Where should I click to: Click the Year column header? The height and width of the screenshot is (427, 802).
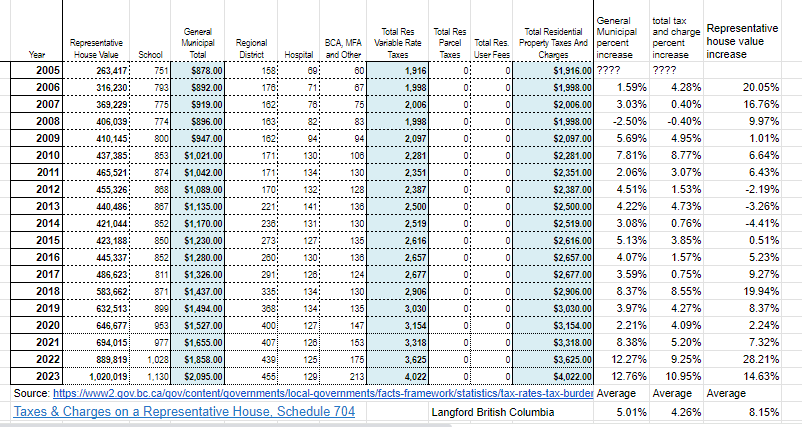pos(37,54)
